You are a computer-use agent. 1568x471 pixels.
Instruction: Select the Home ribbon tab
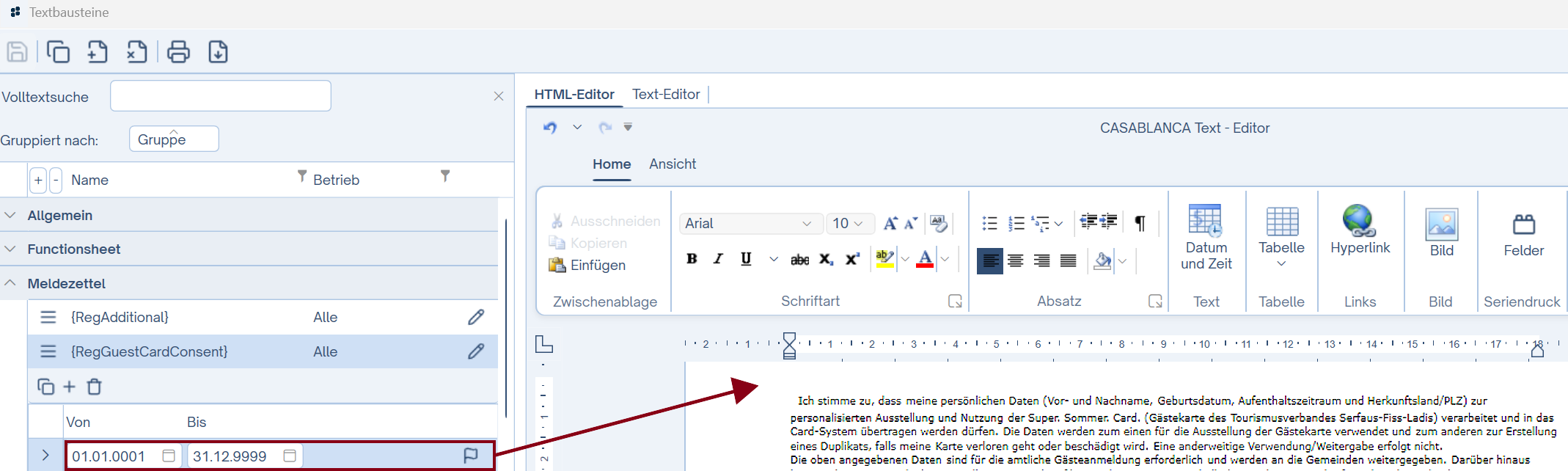click(612, 164)
